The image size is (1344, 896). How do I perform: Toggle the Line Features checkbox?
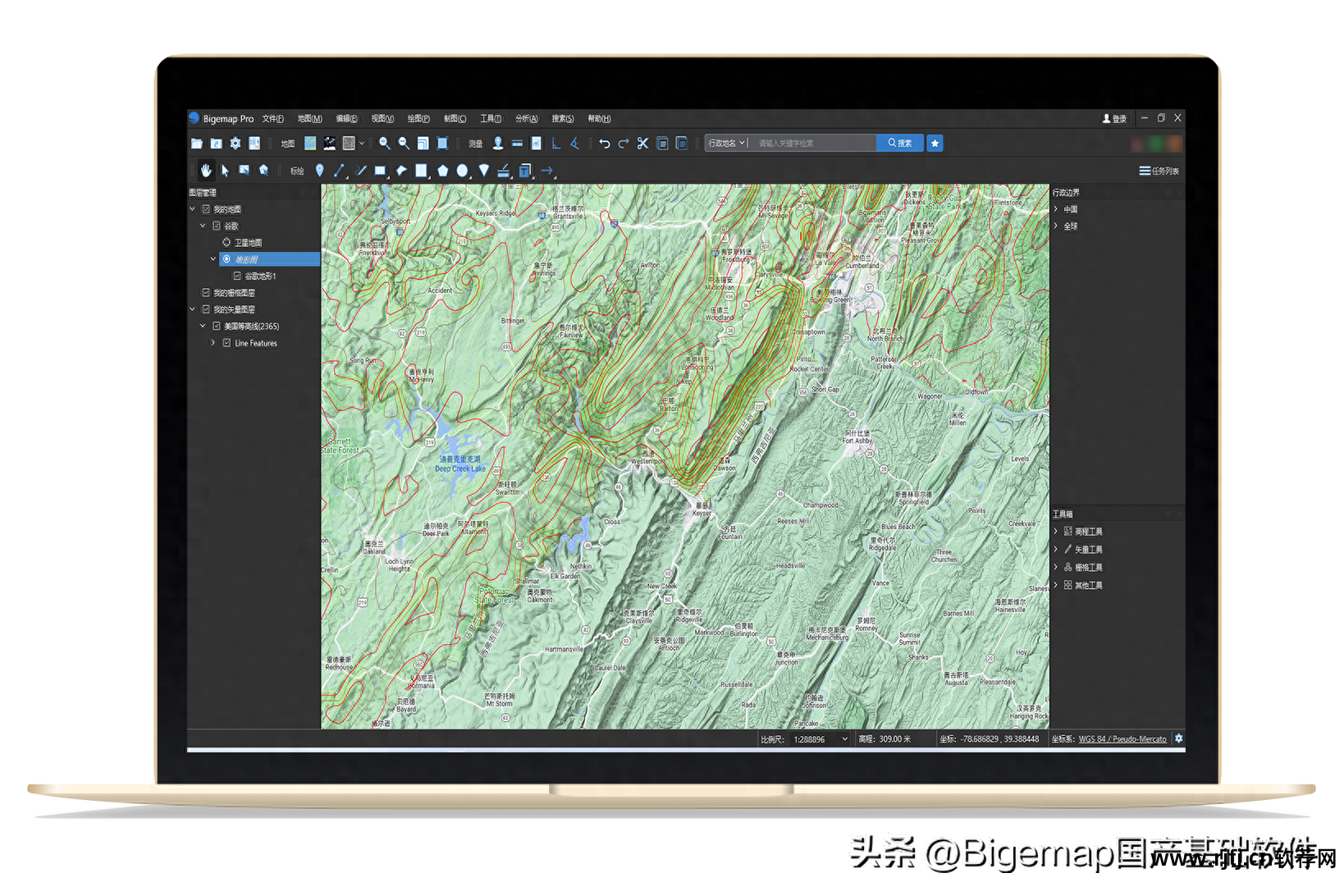click(x=226, y=343)
